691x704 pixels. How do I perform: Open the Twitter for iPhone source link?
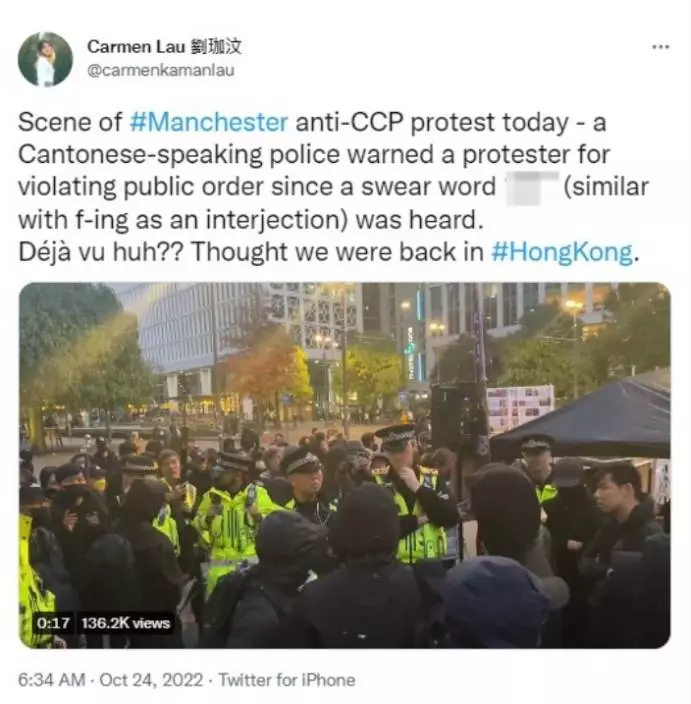pos(287,680)
